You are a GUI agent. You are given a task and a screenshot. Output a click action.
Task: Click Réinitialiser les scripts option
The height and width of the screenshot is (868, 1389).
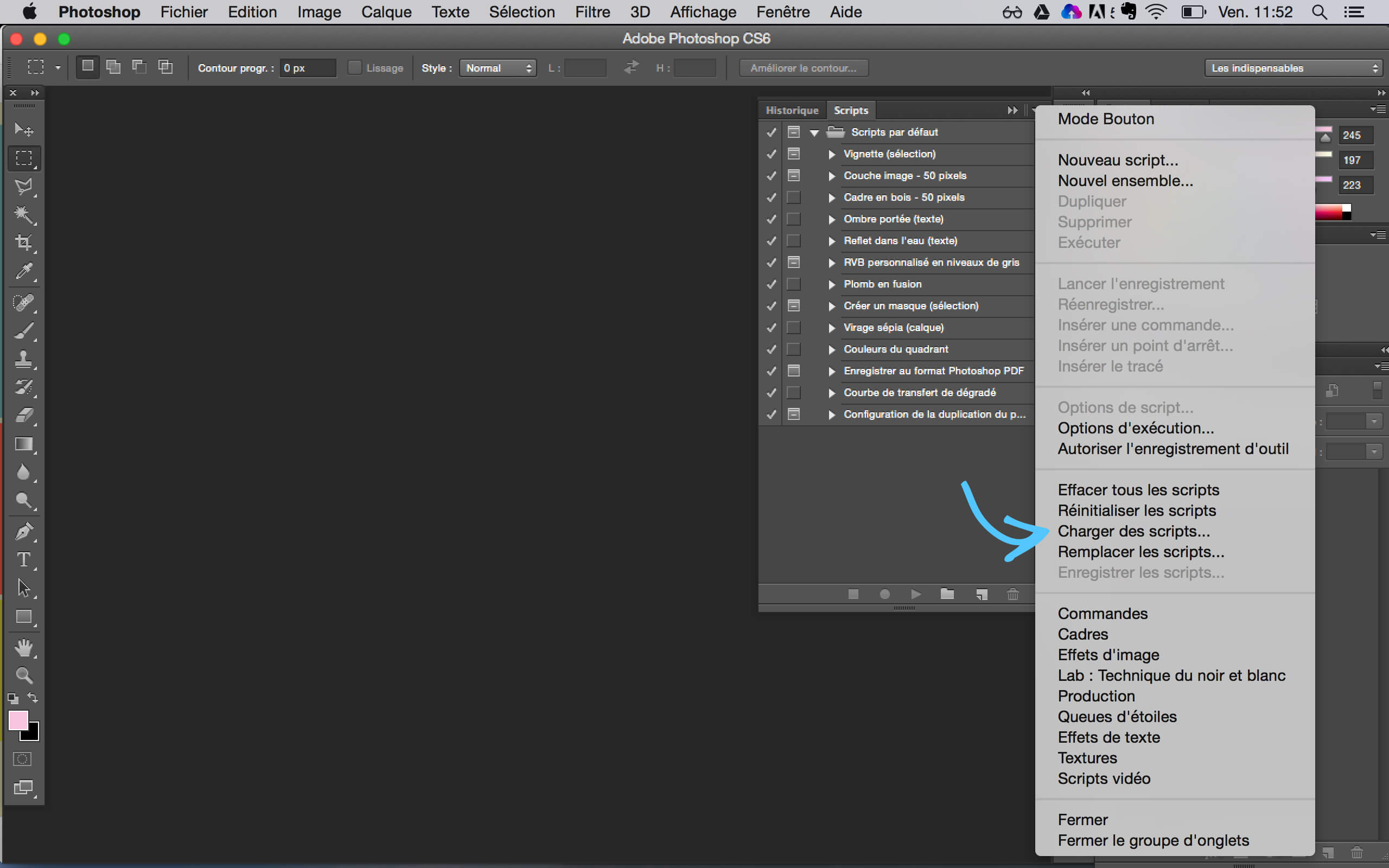pyautogui.click(x=1137, y=510)
